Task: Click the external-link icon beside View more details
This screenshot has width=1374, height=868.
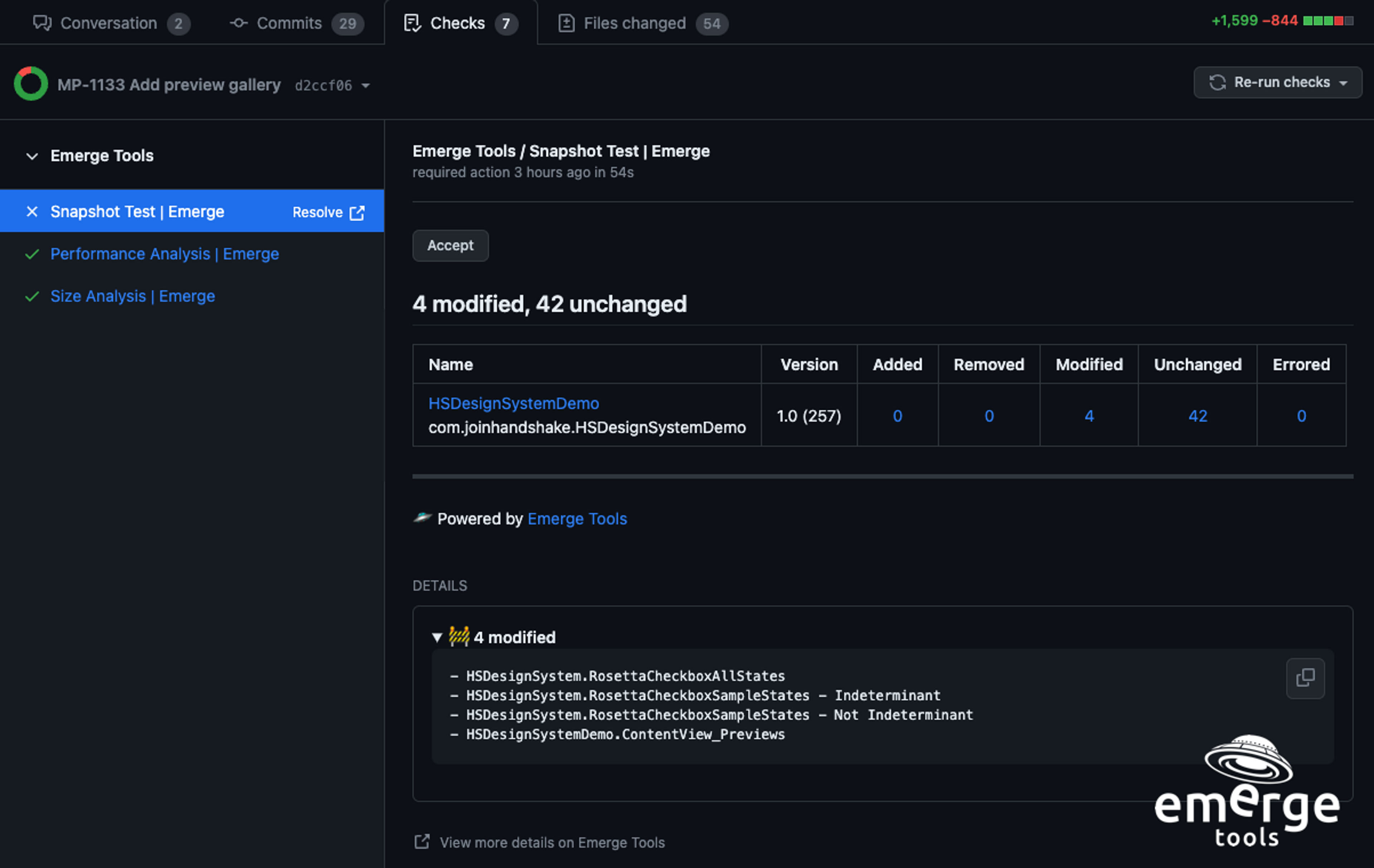Action: 422,842
